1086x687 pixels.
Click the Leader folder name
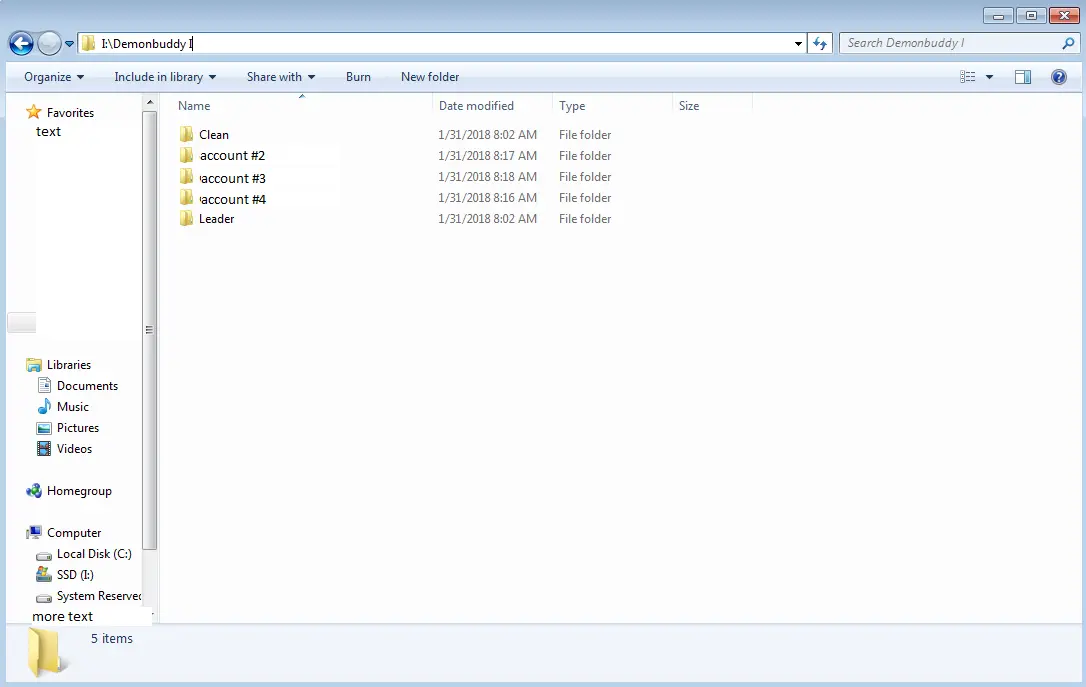(x=216, y=219)
